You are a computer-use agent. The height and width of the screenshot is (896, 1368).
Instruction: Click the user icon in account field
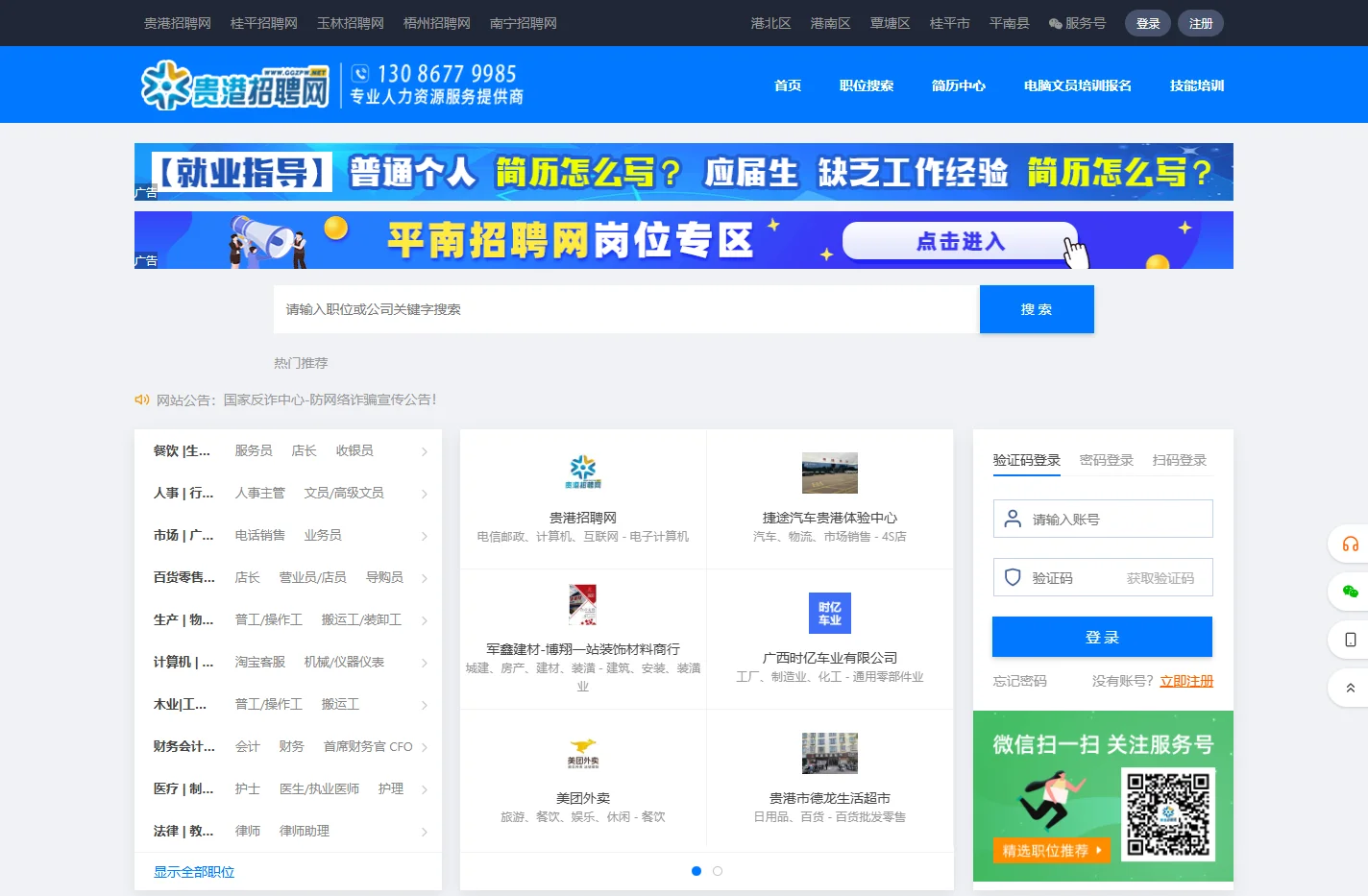(1013, 519)
